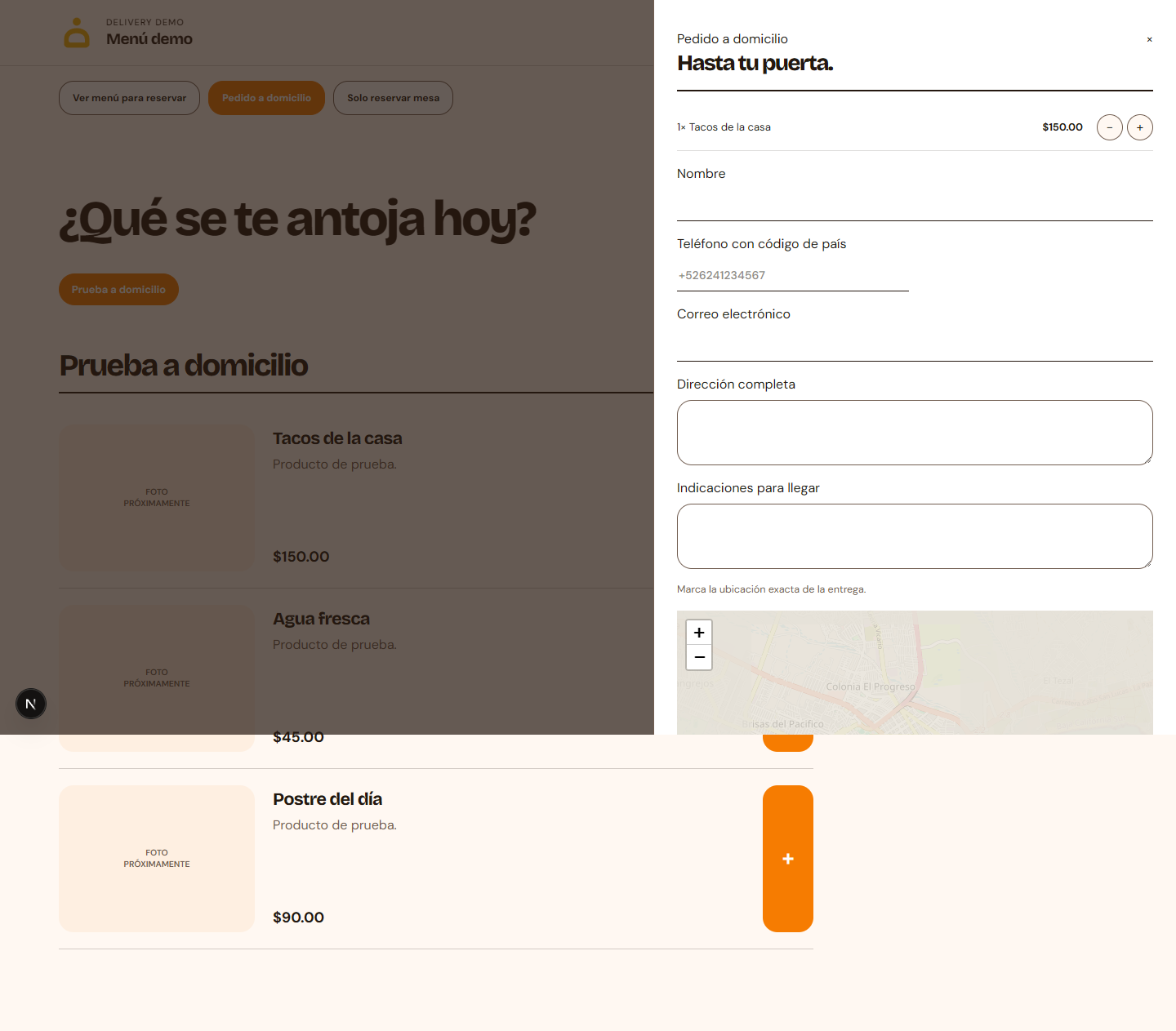Image resolution: width=1176 pixels, height=1031 pixels.
Task: Click the Indicaciones para llegar text area
Action: coord(915,536)
